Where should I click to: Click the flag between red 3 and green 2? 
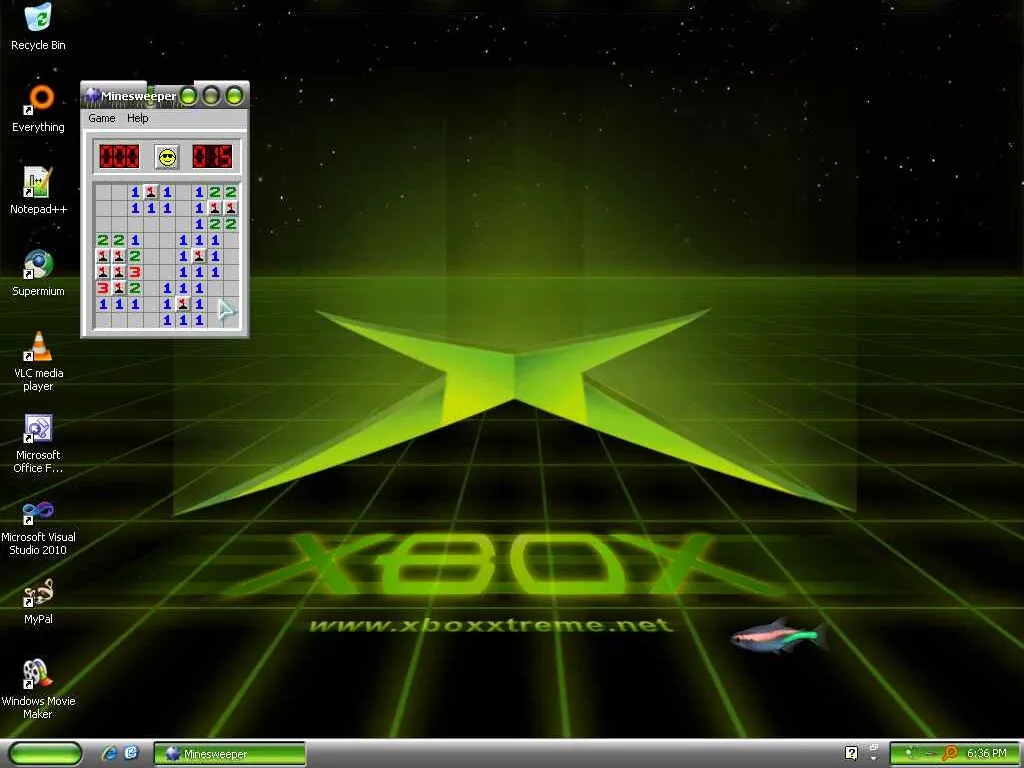click(x=119, y=288)
